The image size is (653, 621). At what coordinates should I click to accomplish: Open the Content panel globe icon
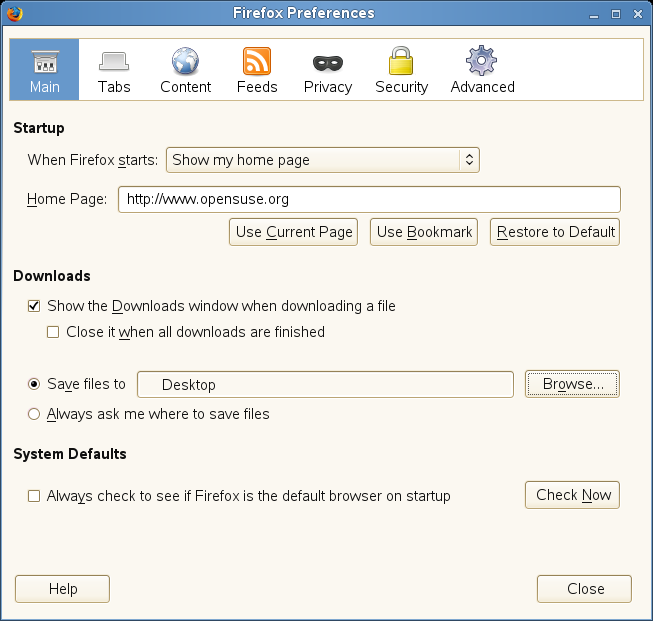(185, 61)
